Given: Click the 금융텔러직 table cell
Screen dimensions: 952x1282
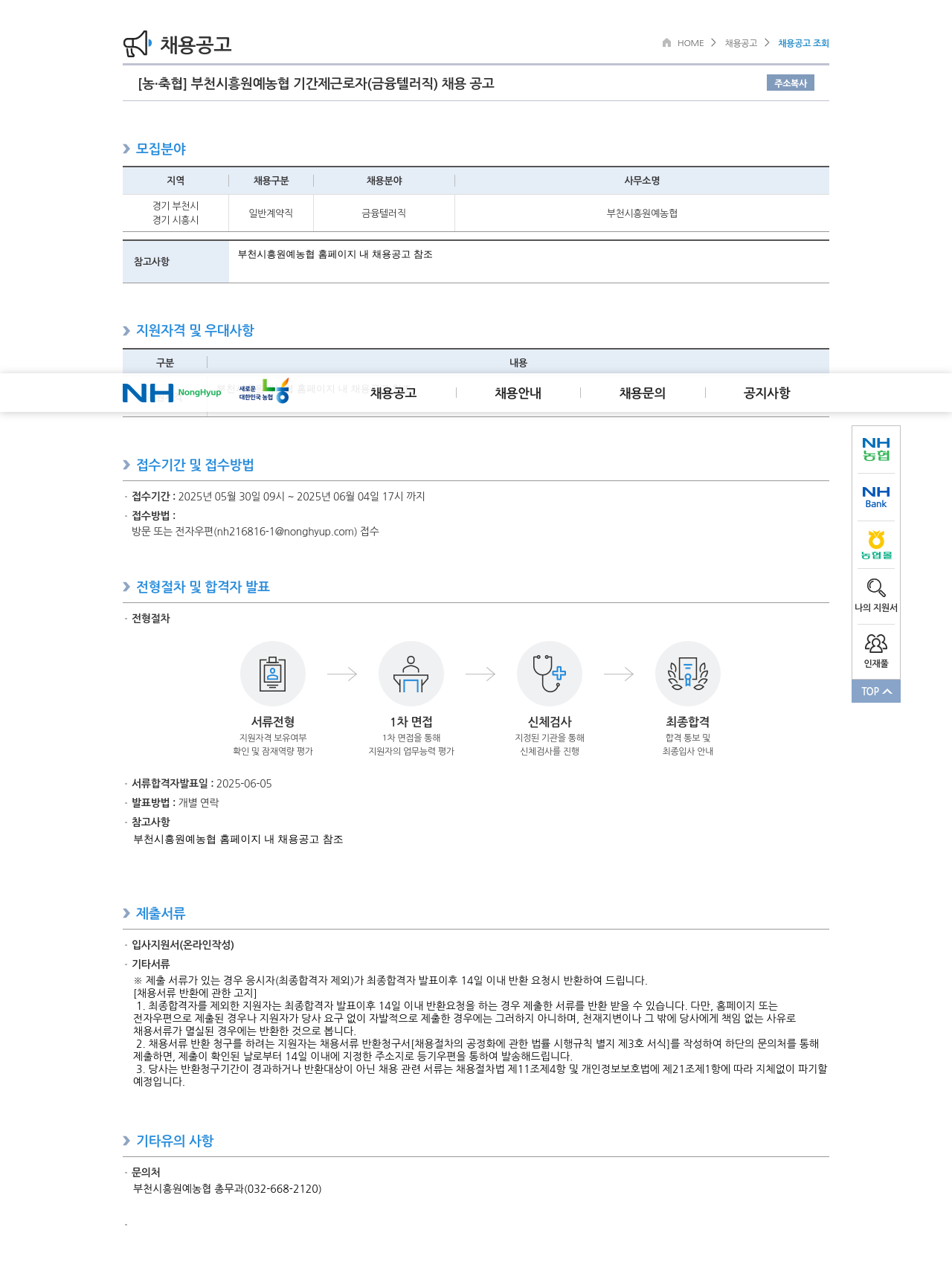Looking at the screenshot, I should coord(385,213).
